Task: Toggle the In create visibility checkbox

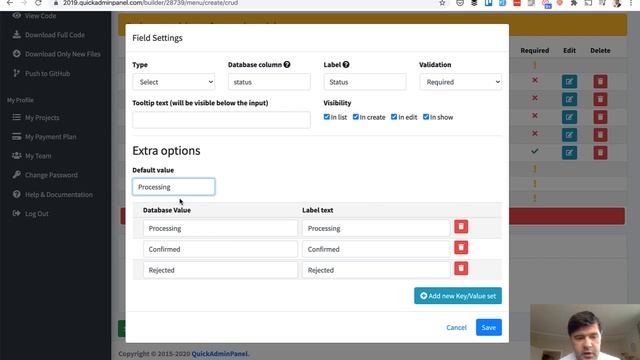Action: coord(356,117)
